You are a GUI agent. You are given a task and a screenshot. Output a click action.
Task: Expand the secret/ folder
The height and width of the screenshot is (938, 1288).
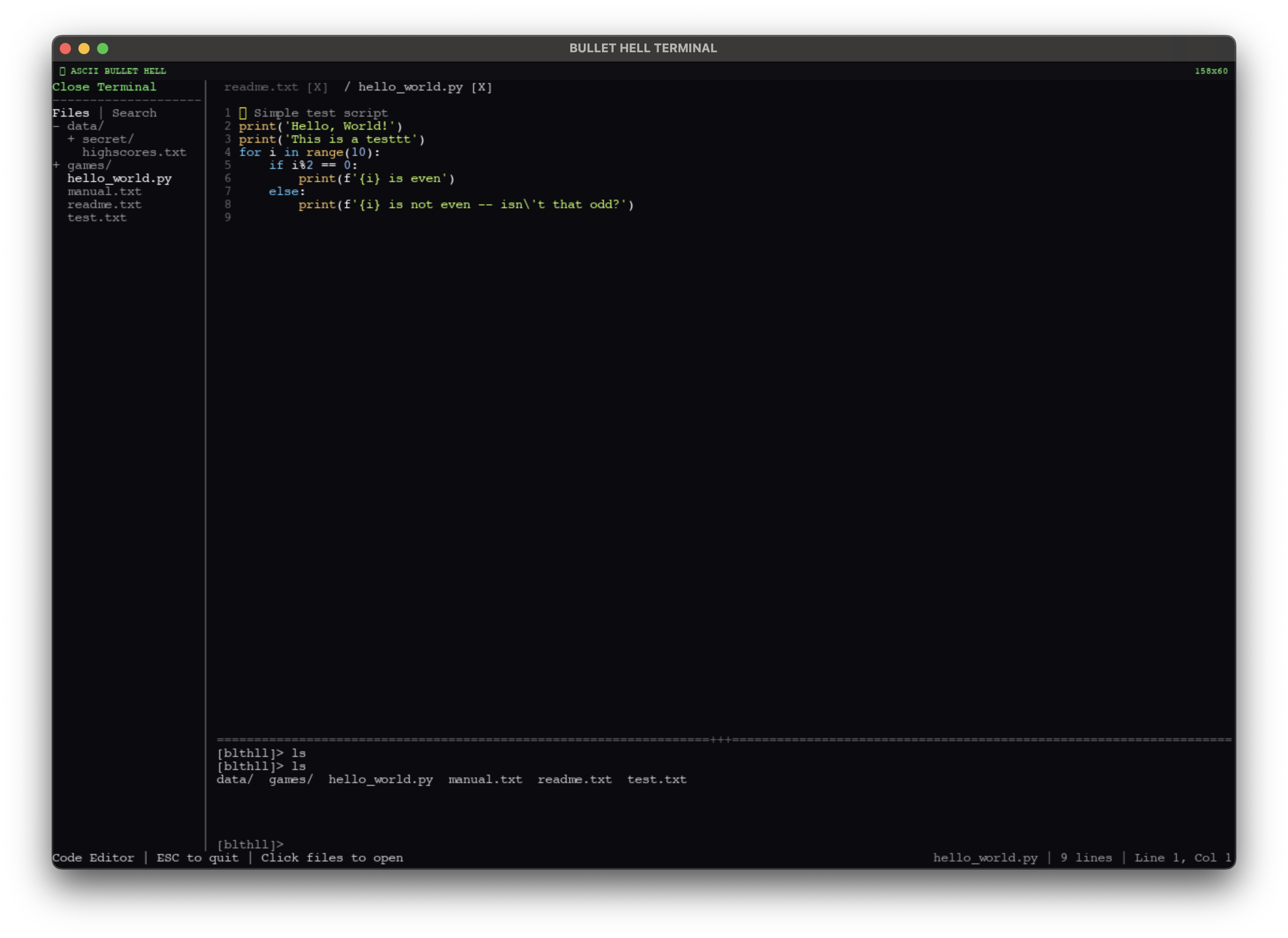72,139
